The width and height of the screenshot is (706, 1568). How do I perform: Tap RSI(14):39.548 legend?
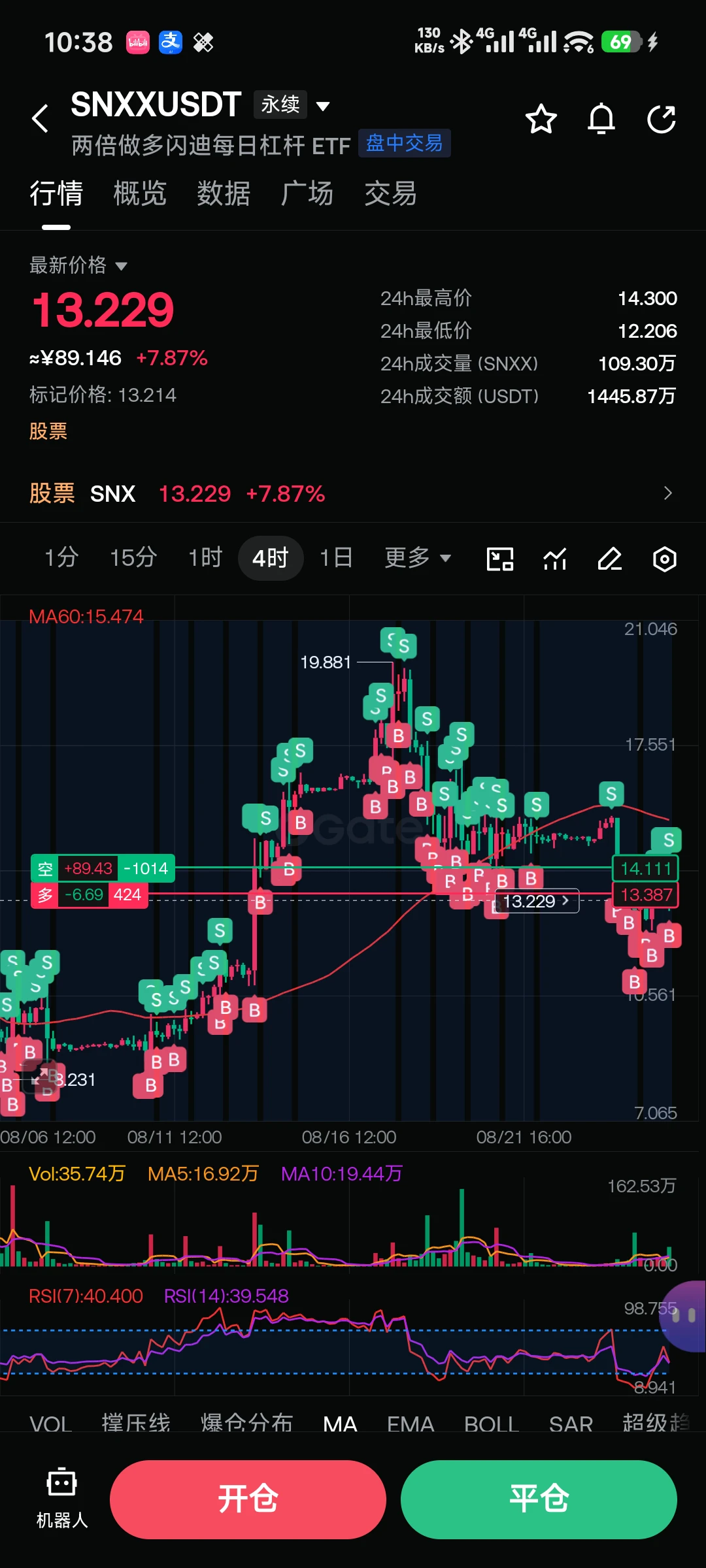226,1296
